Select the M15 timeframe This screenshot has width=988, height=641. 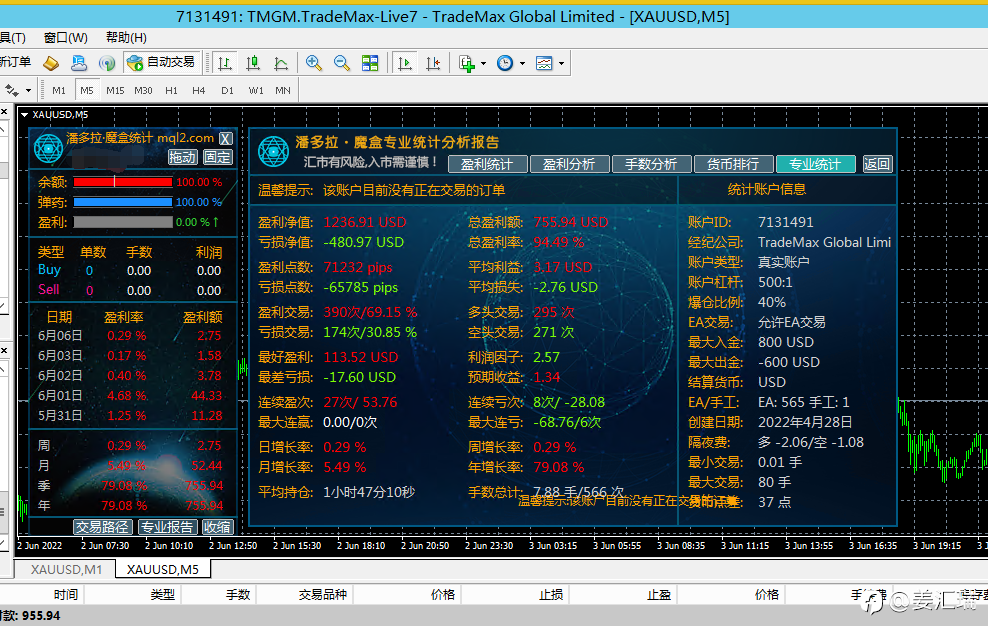pyautogui.click(x=115, y=91)
